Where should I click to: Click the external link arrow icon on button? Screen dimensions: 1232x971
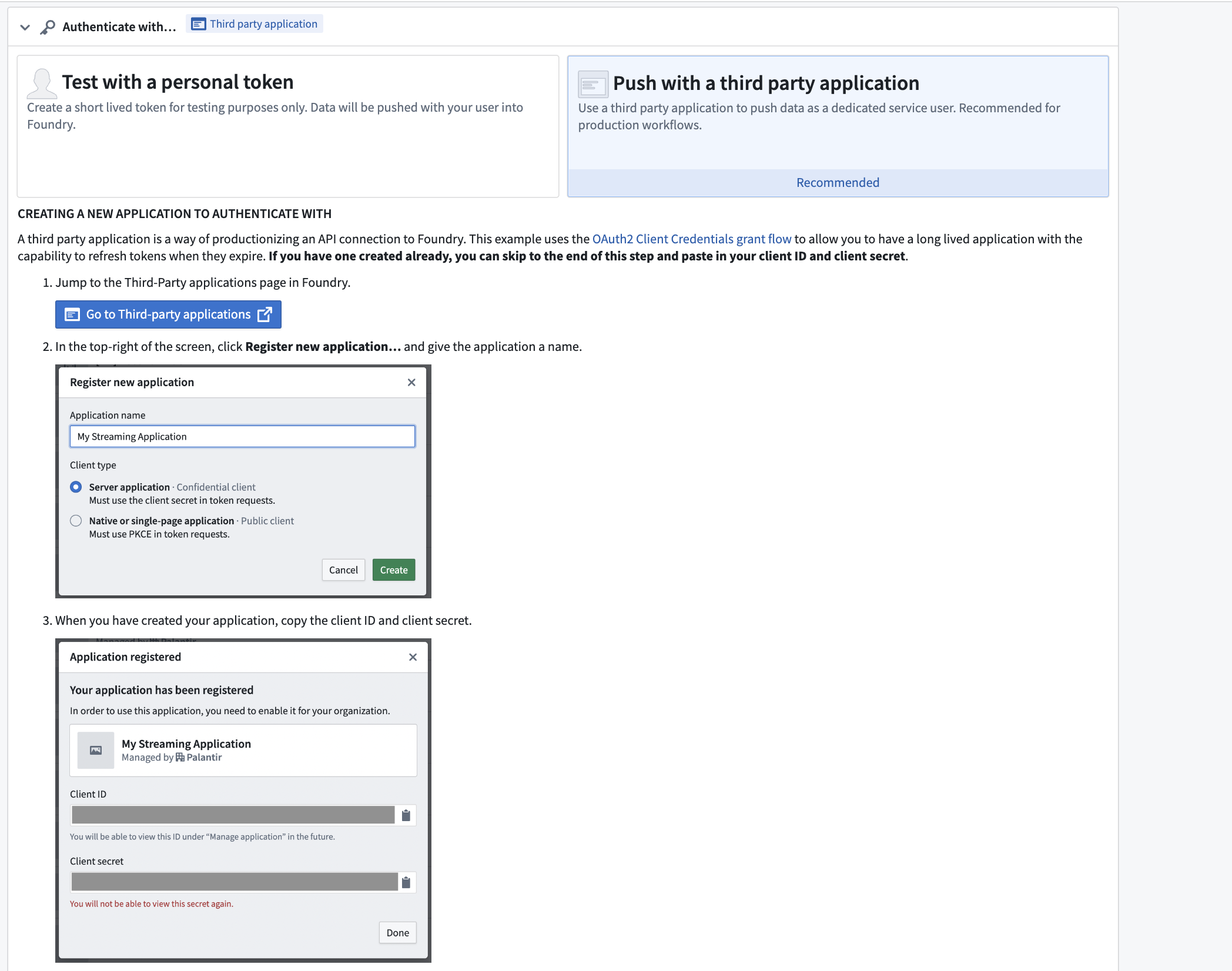(x=265, y=314)
